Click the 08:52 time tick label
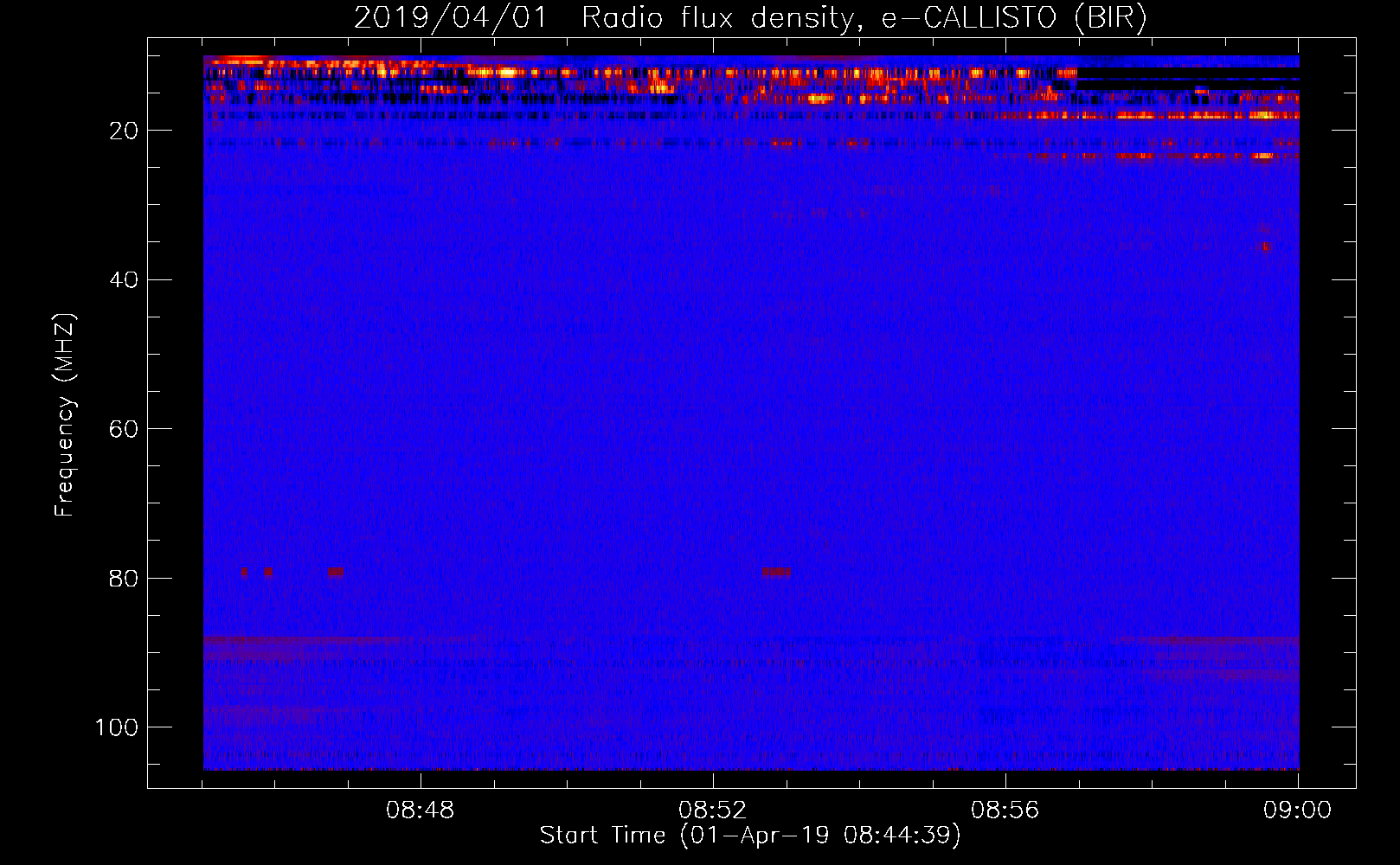Viewport: 1400px width, 865px height. tap(713, 811)
